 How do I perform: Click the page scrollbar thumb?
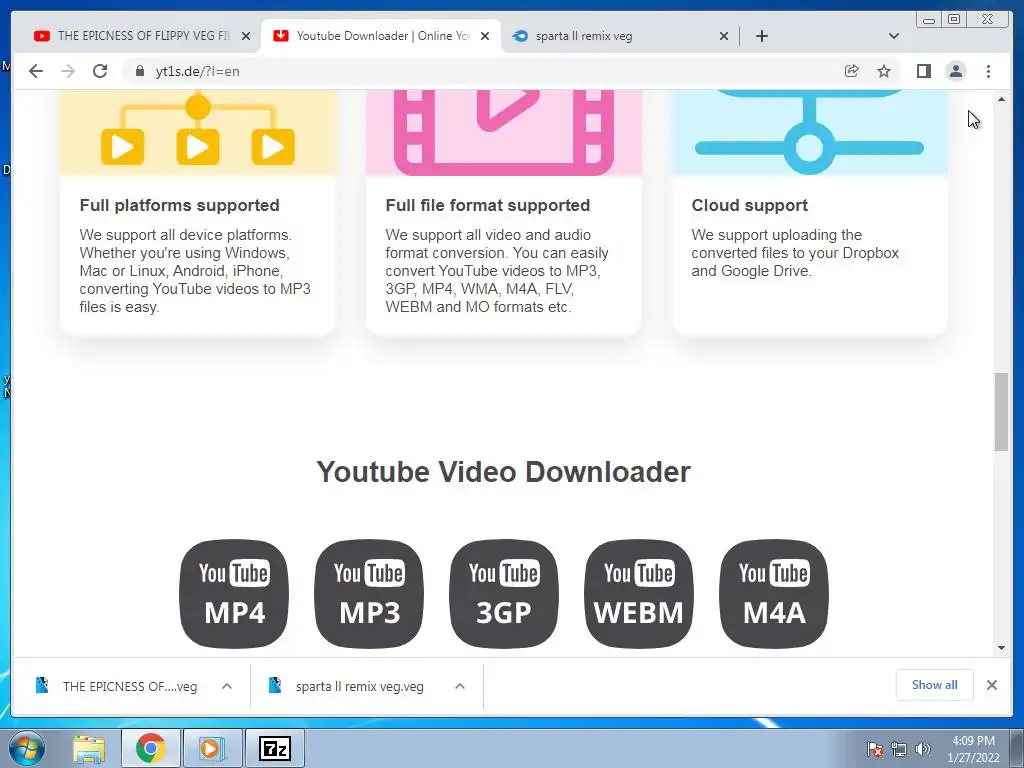click(x=1001, y=411)
